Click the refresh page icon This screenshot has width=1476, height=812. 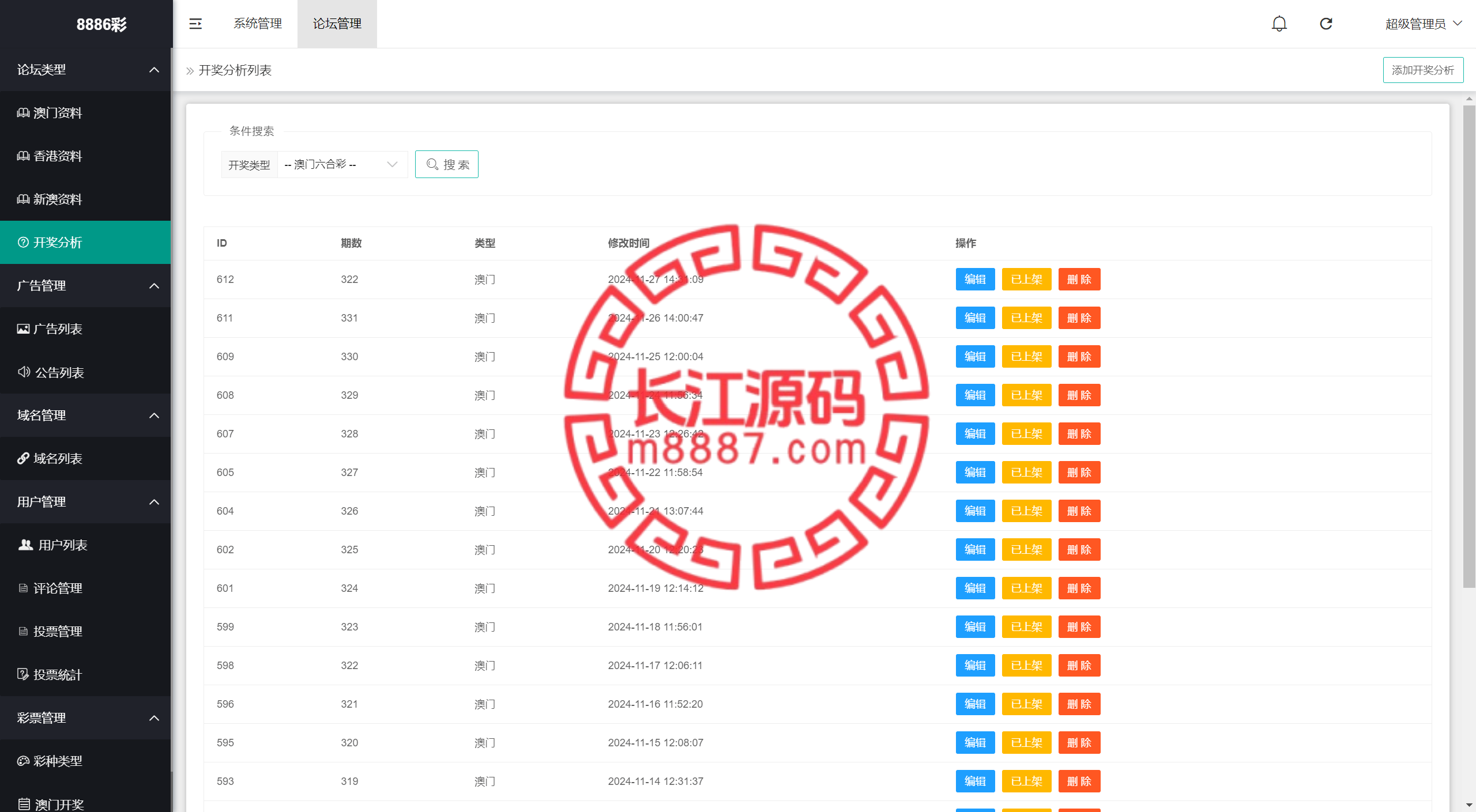(x=1326, y=24)
